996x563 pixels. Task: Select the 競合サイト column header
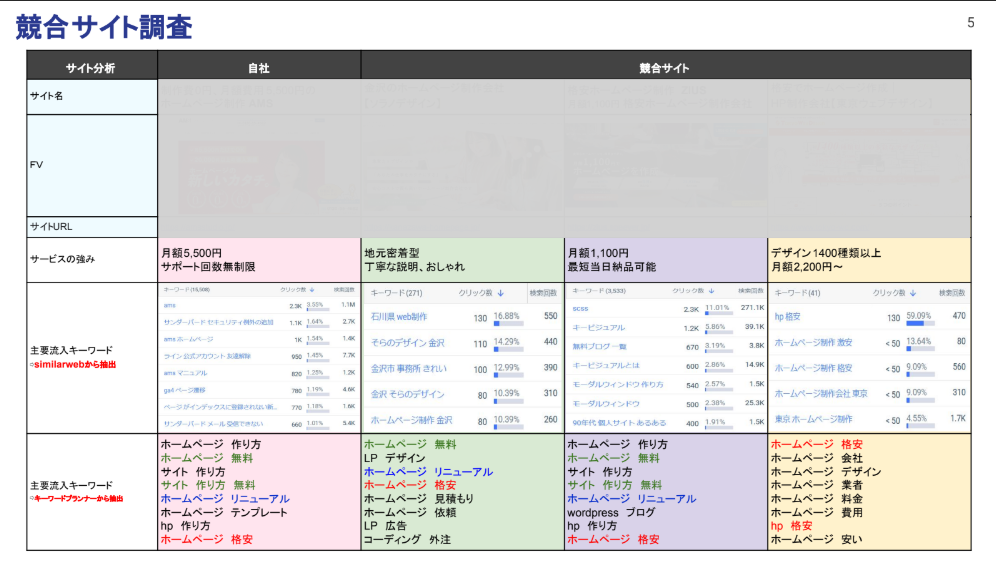(x=665, y=68)
